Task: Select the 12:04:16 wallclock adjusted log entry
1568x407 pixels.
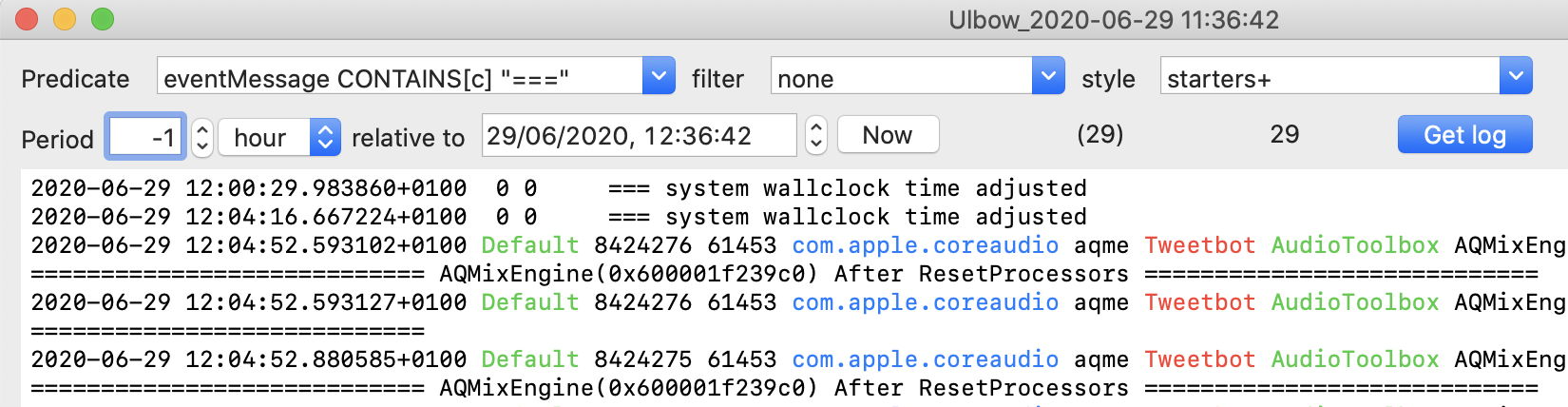Action: pos(559,217)
